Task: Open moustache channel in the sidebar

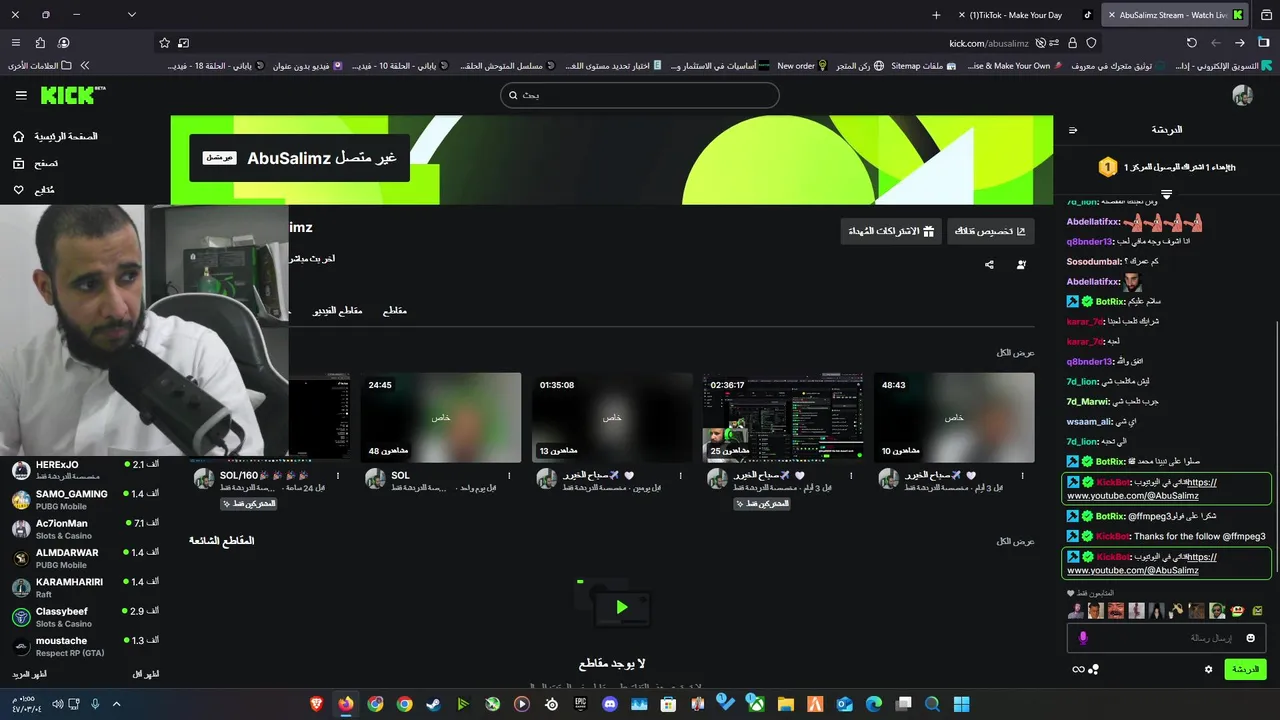Action: click(x=85, y=646)
